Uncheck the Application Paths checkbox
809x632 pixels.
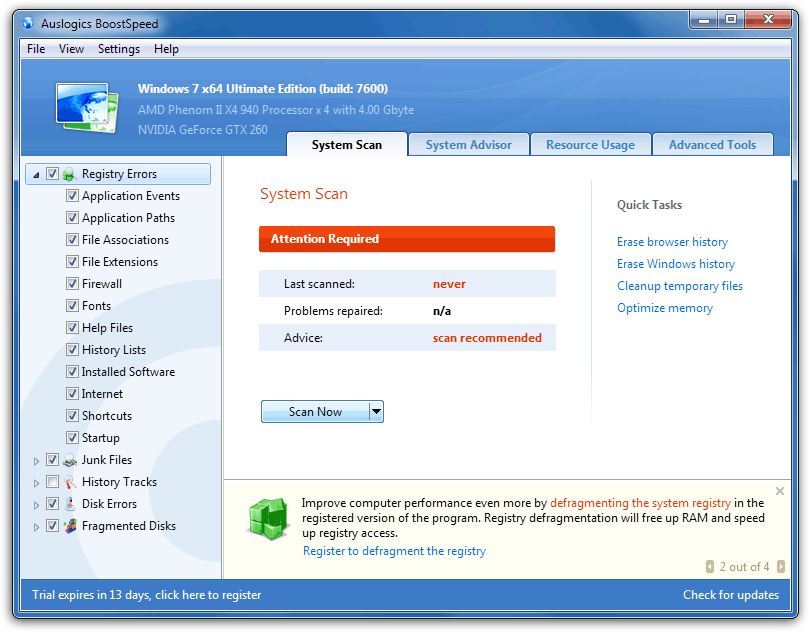tap(72, 218)
